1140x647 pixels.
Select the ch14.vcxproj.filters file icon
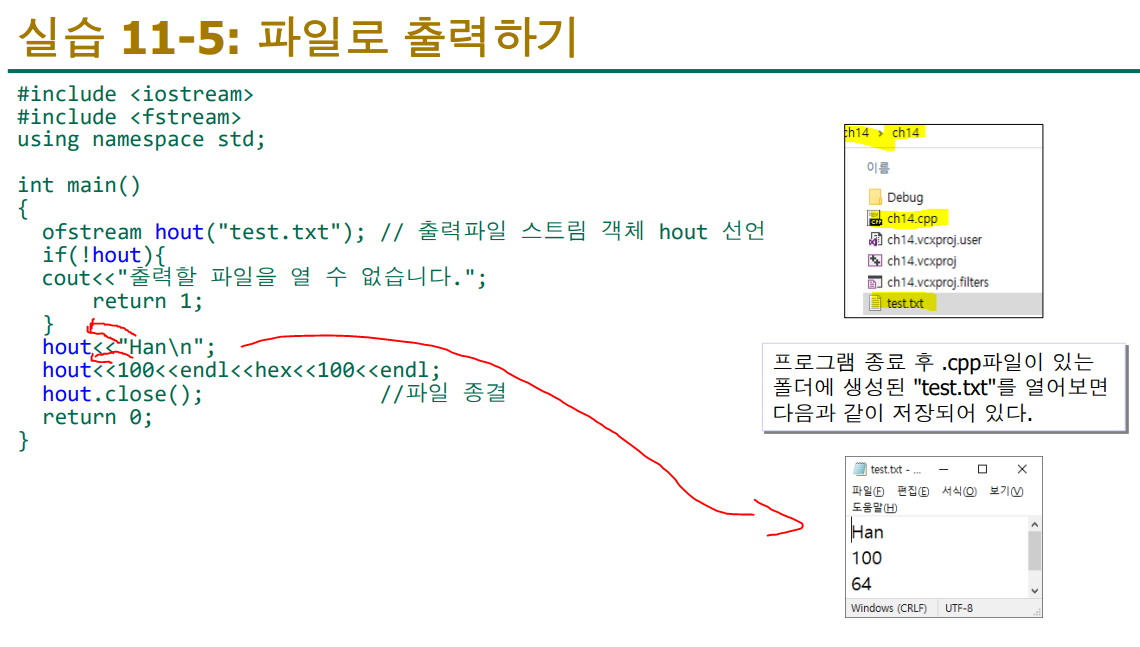click(875, 282)
